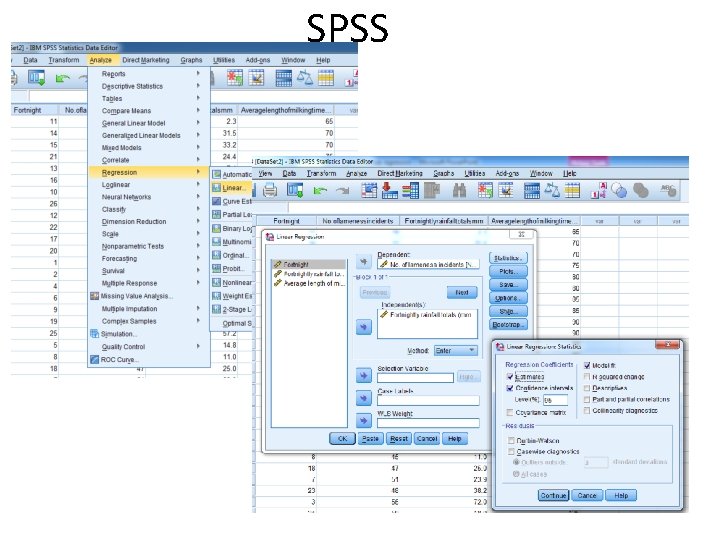720x540 pixels.
Task: Click Select cases icon in front window
Action: click(x=572, y=190)
